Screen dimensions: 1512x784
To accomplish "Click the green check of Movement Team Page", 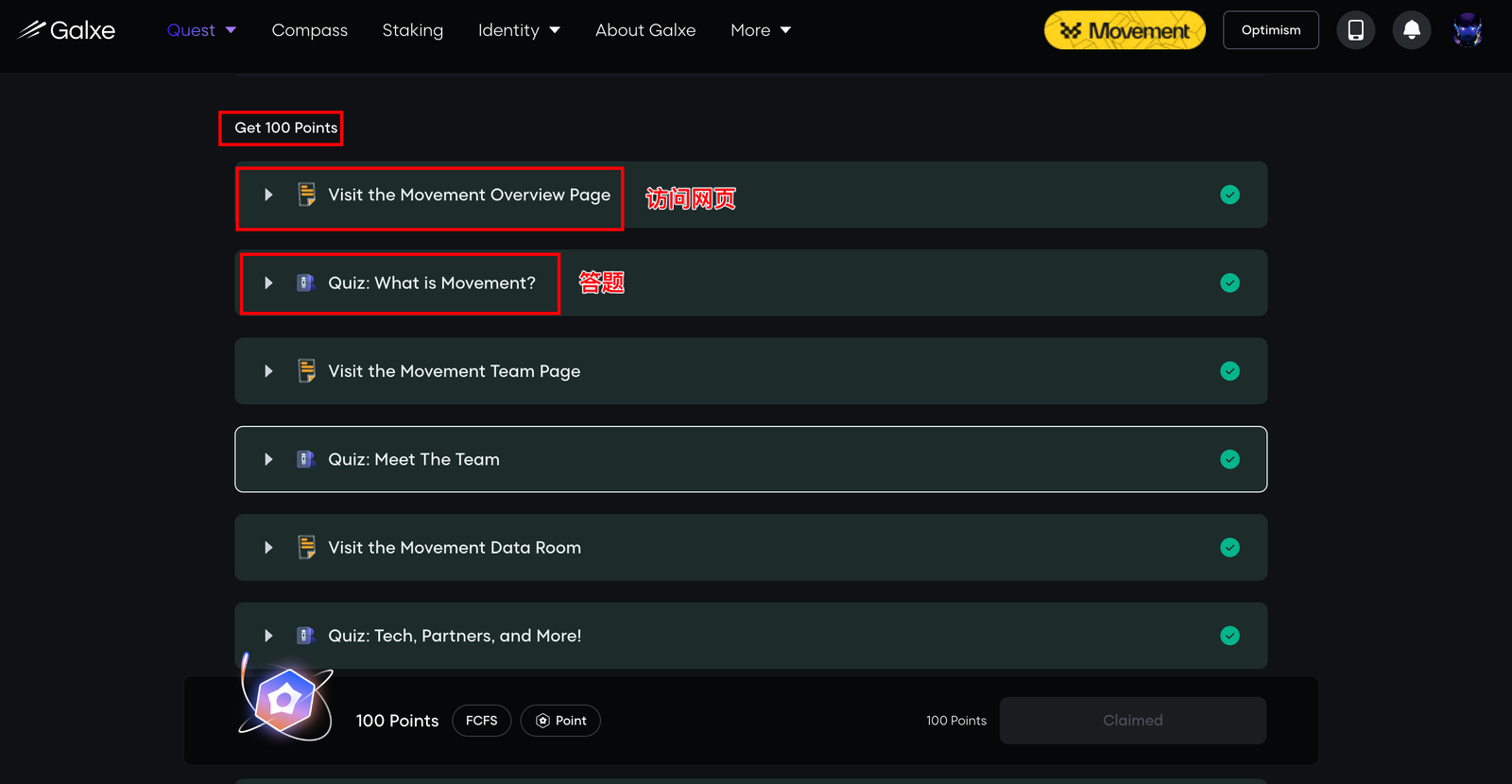I will 1229,371.
